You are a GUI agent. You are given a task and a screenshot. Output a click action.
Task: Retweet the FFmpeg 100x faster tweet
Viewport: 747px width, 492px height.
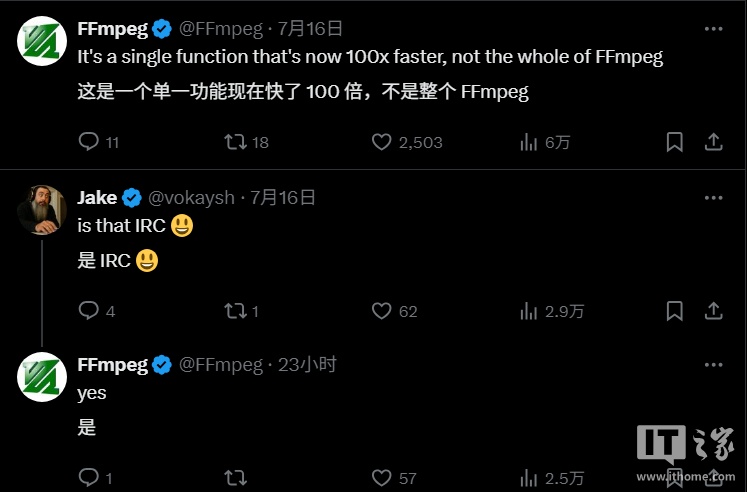pos(235,142)
